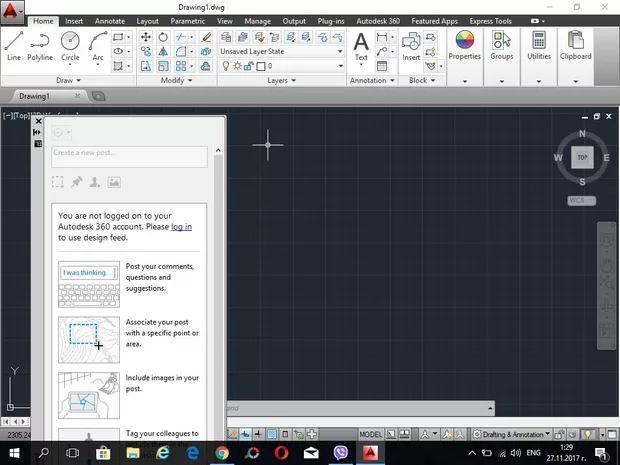This screenshot has width=620, height=465.
Task: Toggle auto-hide on the design feed panel
Action: (x=38, y=133)
